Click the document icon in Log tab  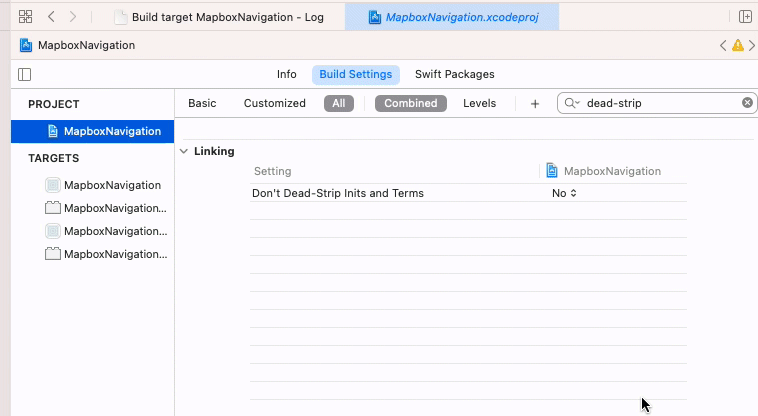point(120,17)
